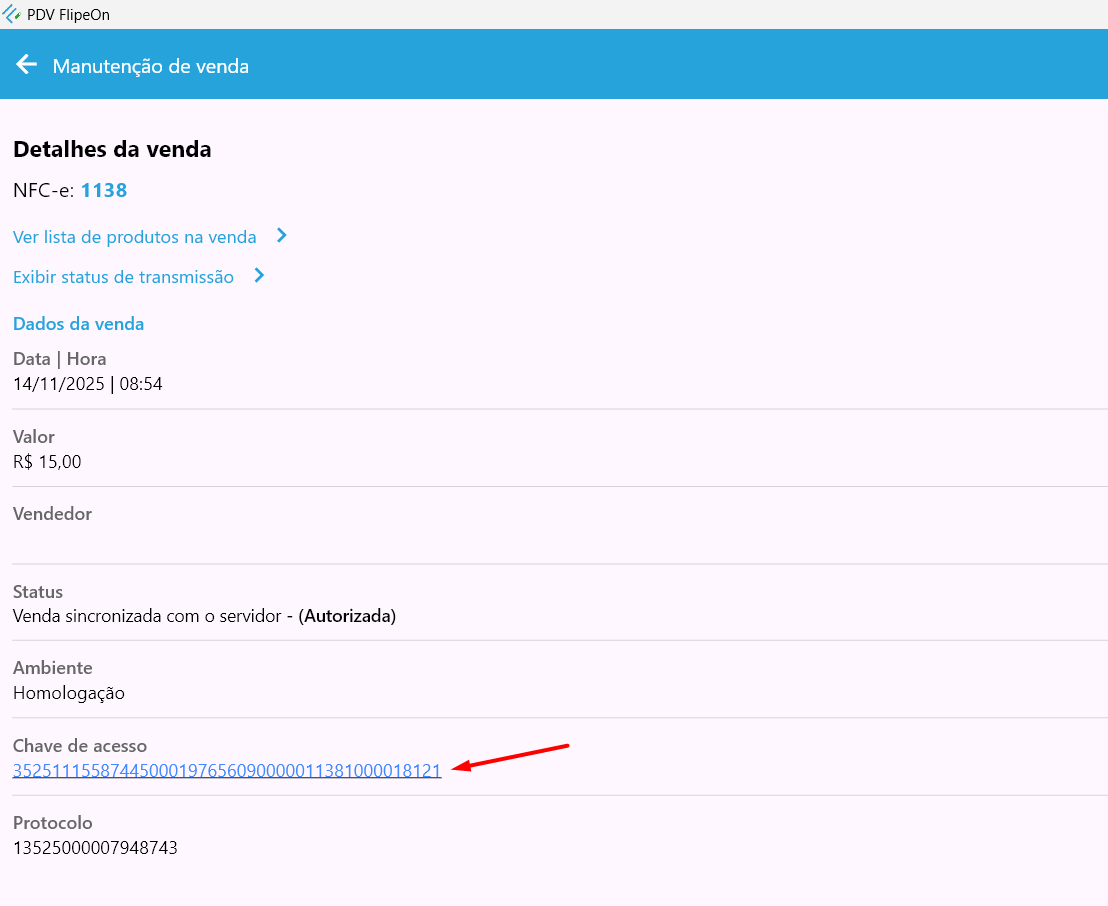Click the PDV FlipeOn window title text

69,14
